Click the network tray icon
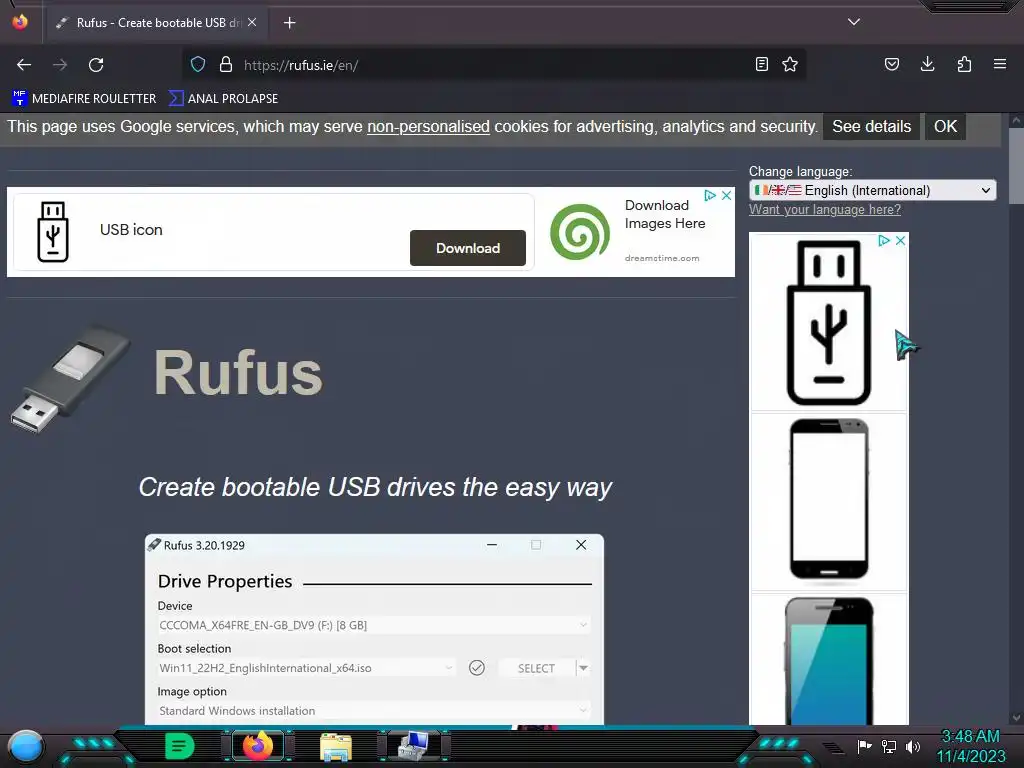 click(889, 746)
